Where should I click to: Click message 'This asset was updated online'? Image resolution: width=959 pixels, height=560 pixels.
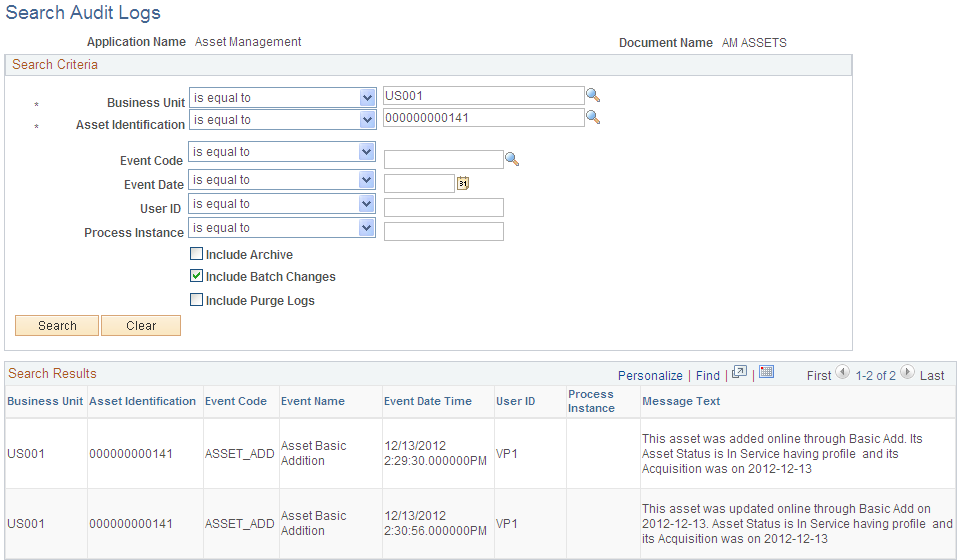coord(797,523)
